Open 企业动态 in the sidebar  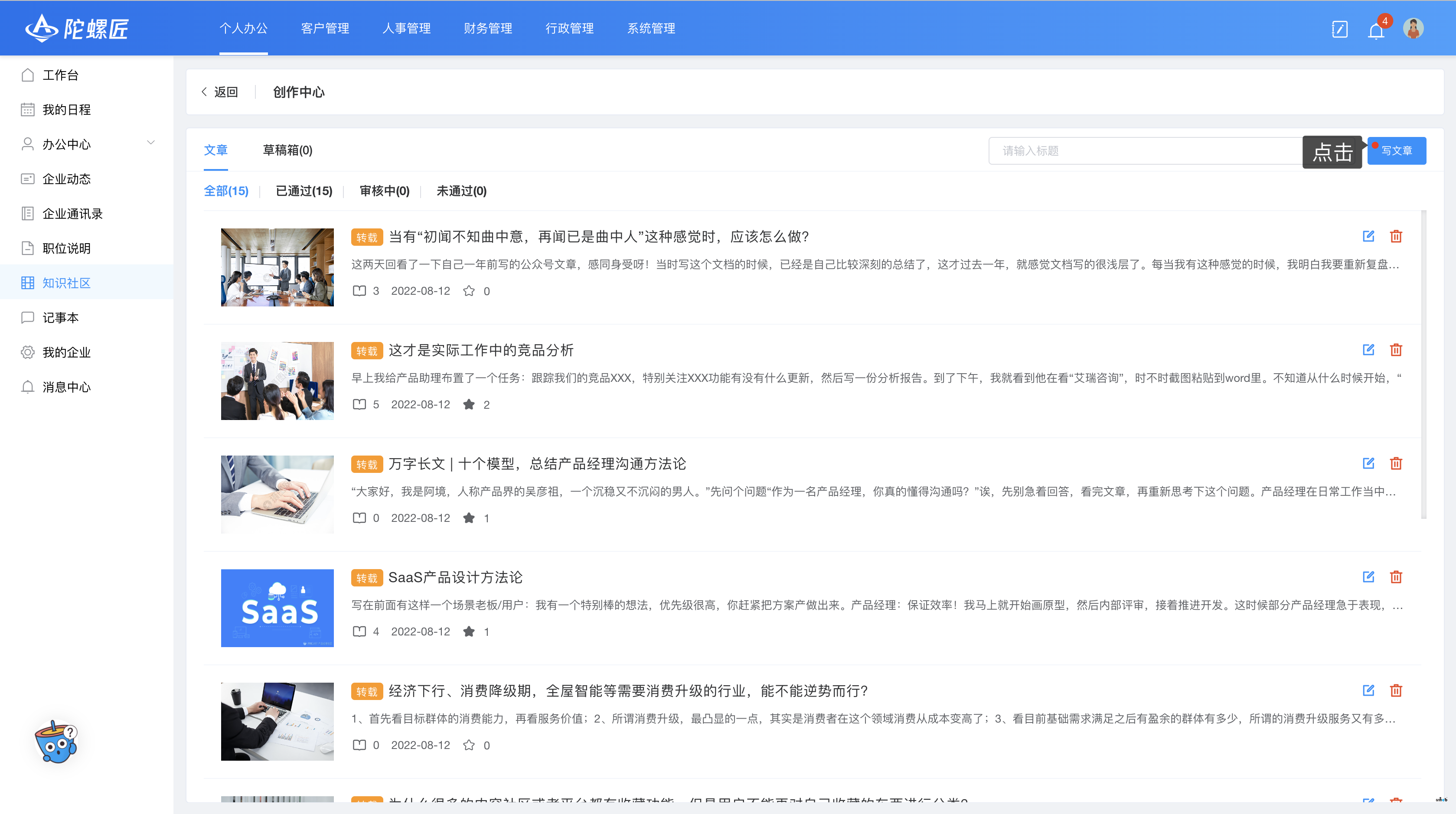[x=87, y=179]
